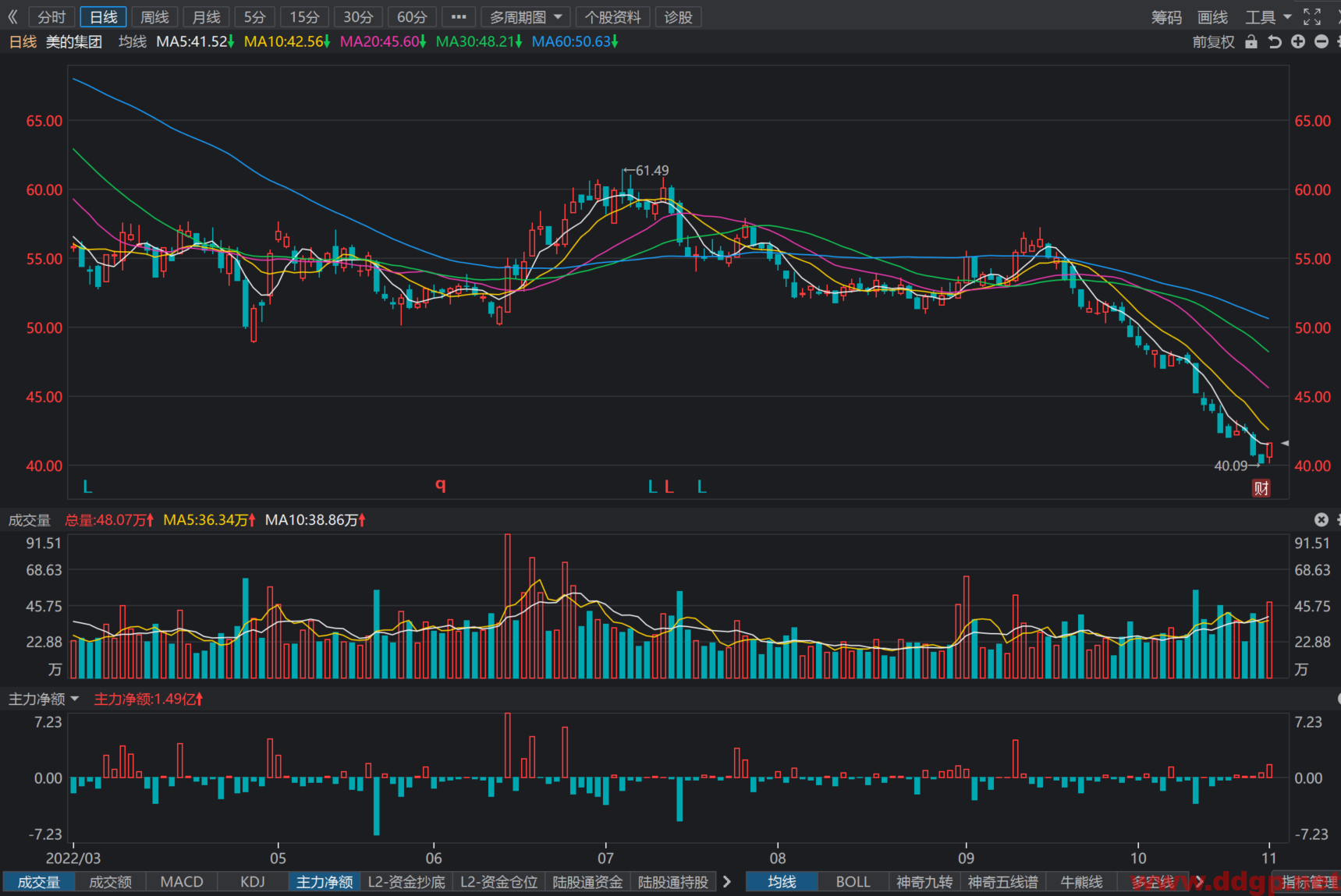Click the red 财 marker icon
This screenshot has width=1341, height=896.
(1261, 488)
